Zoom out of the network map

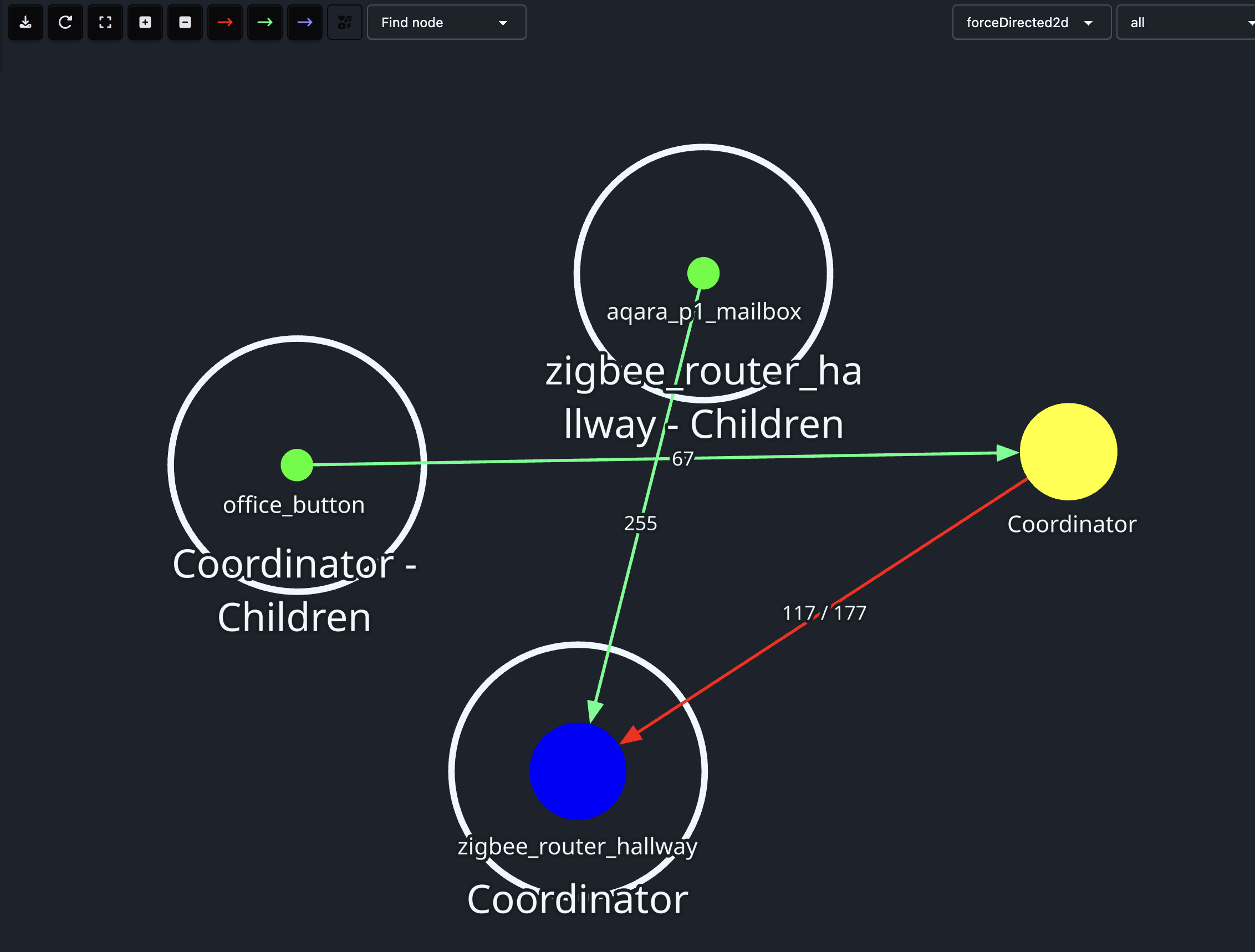[185, 22]
